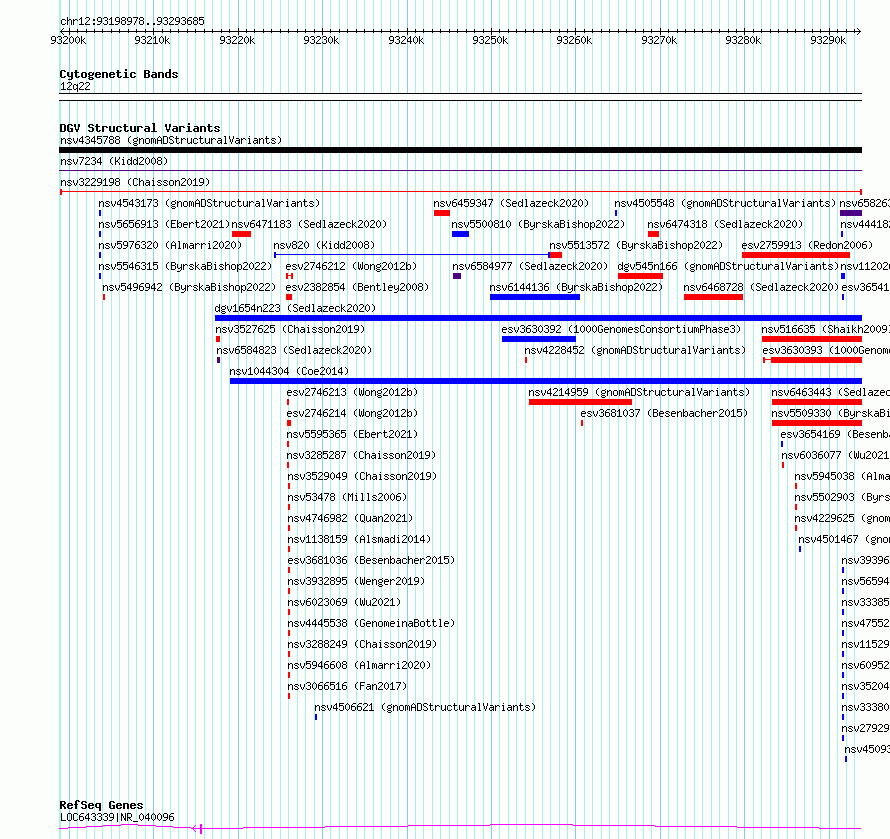Click the chr12:93198978..93293685 coordinates text
The image size is (890, 839).
[x=132, y=22]
